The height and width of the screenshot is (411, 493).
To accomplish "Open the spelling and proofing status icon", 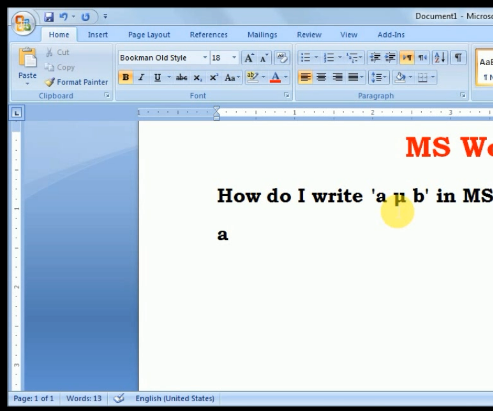I will click(x=119, y=398).
